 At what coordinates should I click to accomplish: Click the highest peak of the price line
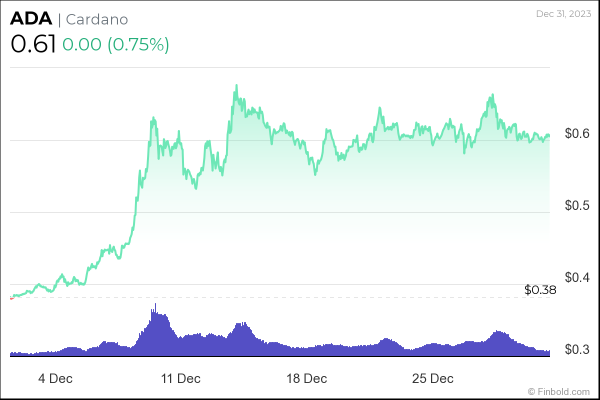(236, 87)
